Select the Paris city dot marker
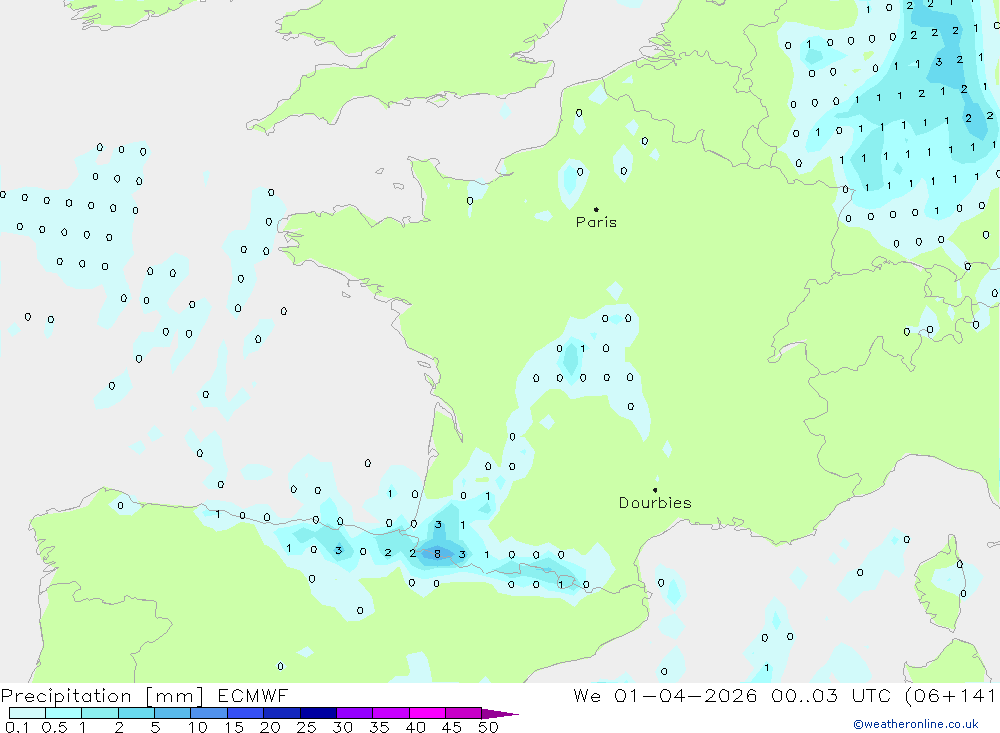This screenshot has width=1000, height=733. [x=596, y=209]
